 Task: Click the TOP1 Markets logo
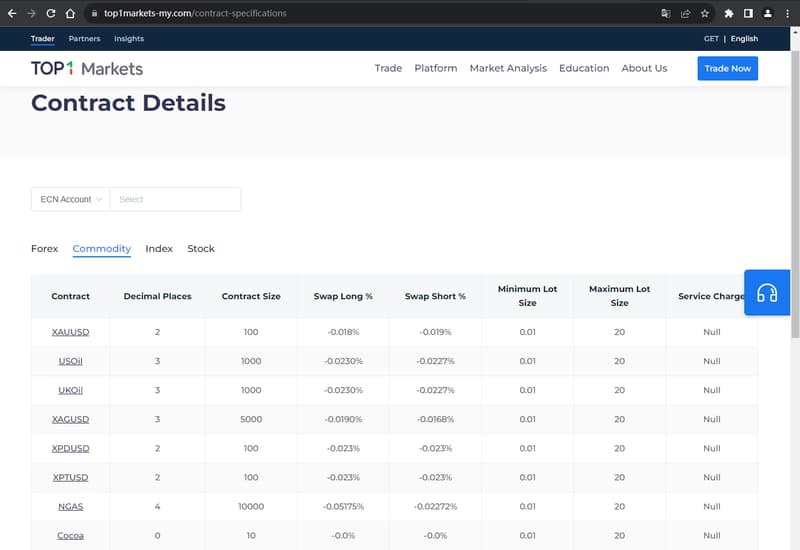87,68
